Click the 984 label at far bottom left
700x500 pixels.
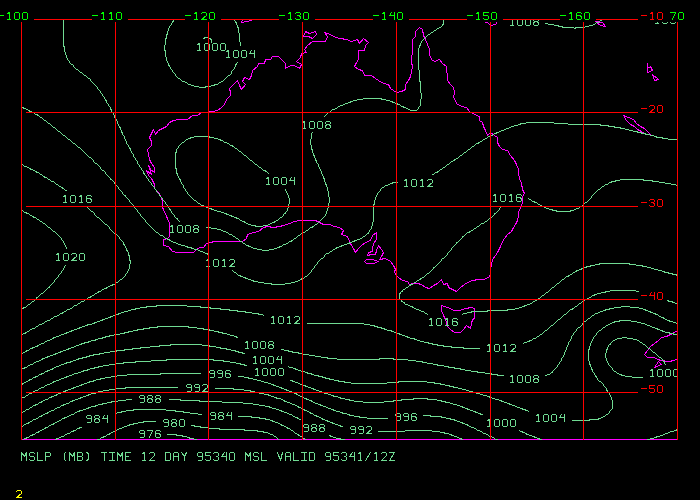point(97,419)
